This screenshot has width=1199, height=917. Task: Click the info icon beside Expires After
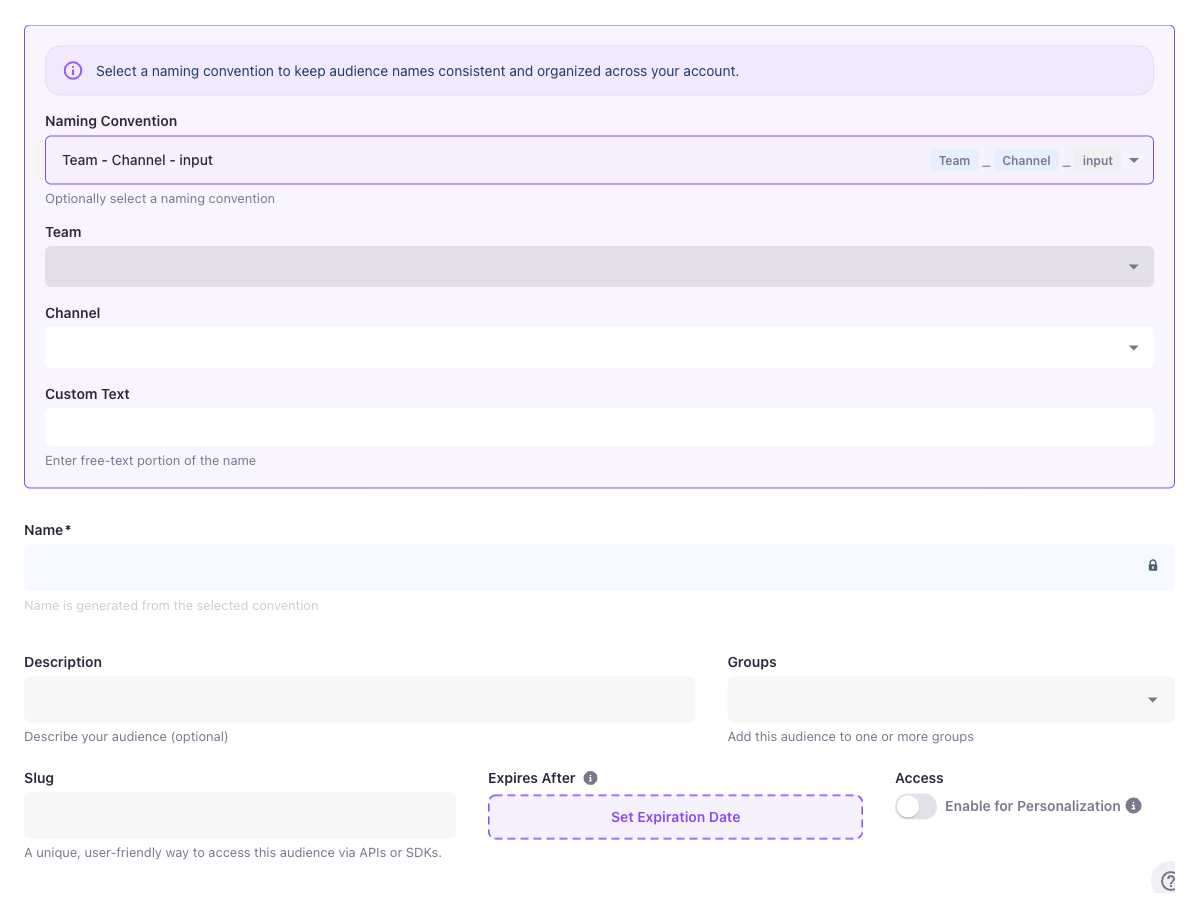590,777
